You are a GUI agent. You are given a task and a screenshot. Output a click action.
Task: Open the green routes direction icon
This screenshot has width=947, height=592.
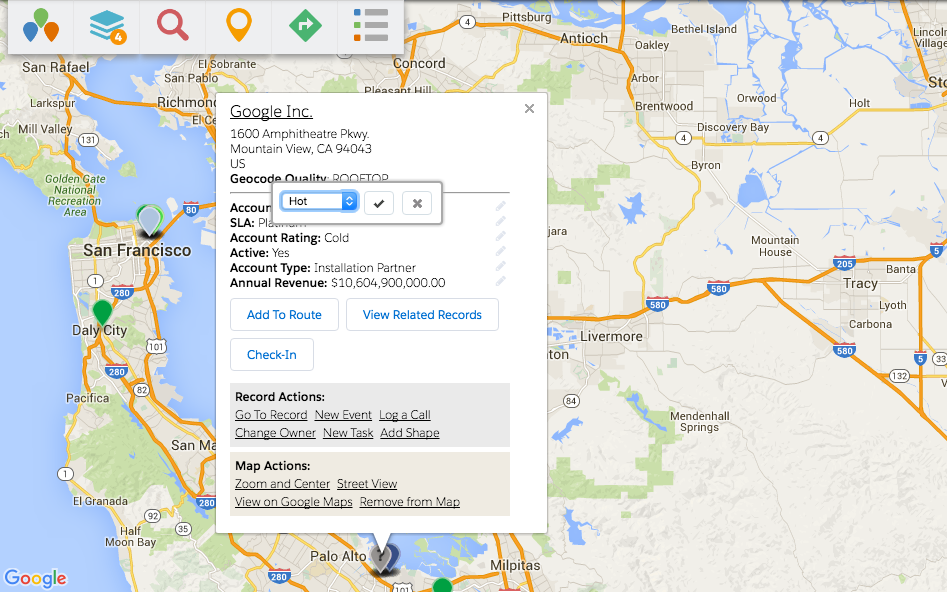[305, 26]
